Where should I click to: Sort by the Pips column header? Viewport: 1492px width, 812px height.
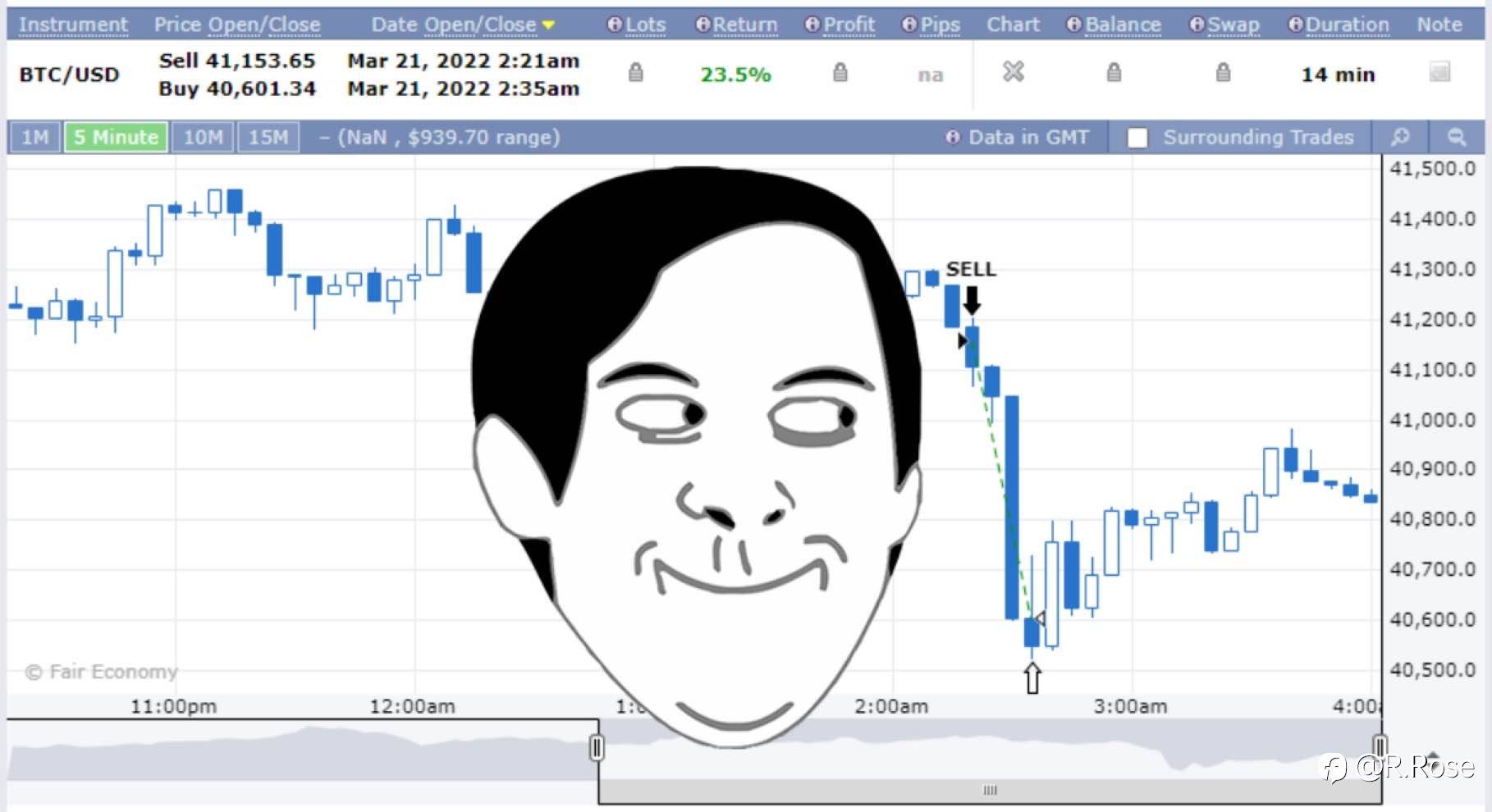940,25
